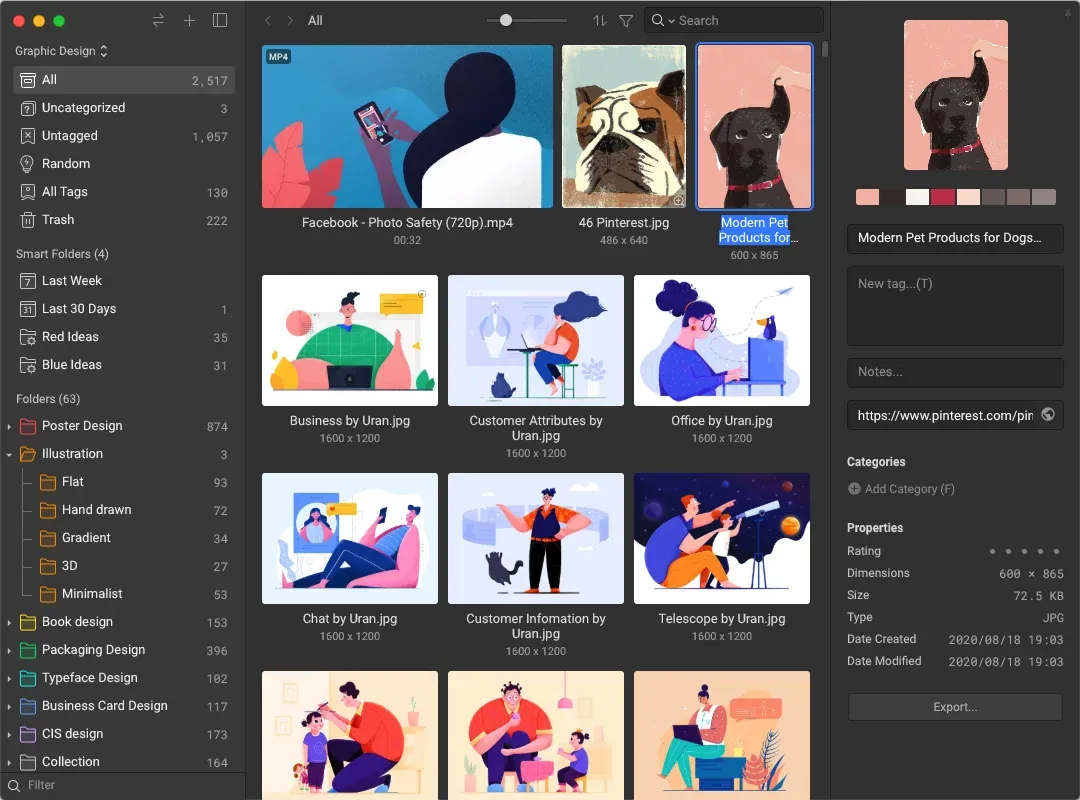Select the All library item
This screenshot has width=1080, height=800.
tap(124, 80)
